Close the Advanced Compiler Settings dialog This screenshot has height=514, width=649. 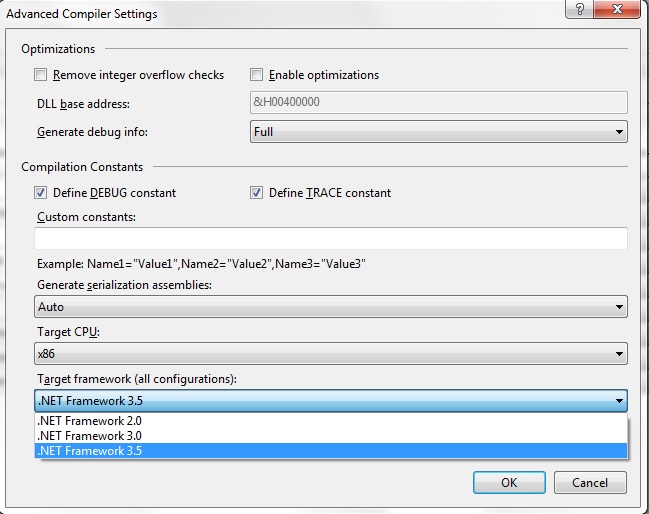[615, 9]
